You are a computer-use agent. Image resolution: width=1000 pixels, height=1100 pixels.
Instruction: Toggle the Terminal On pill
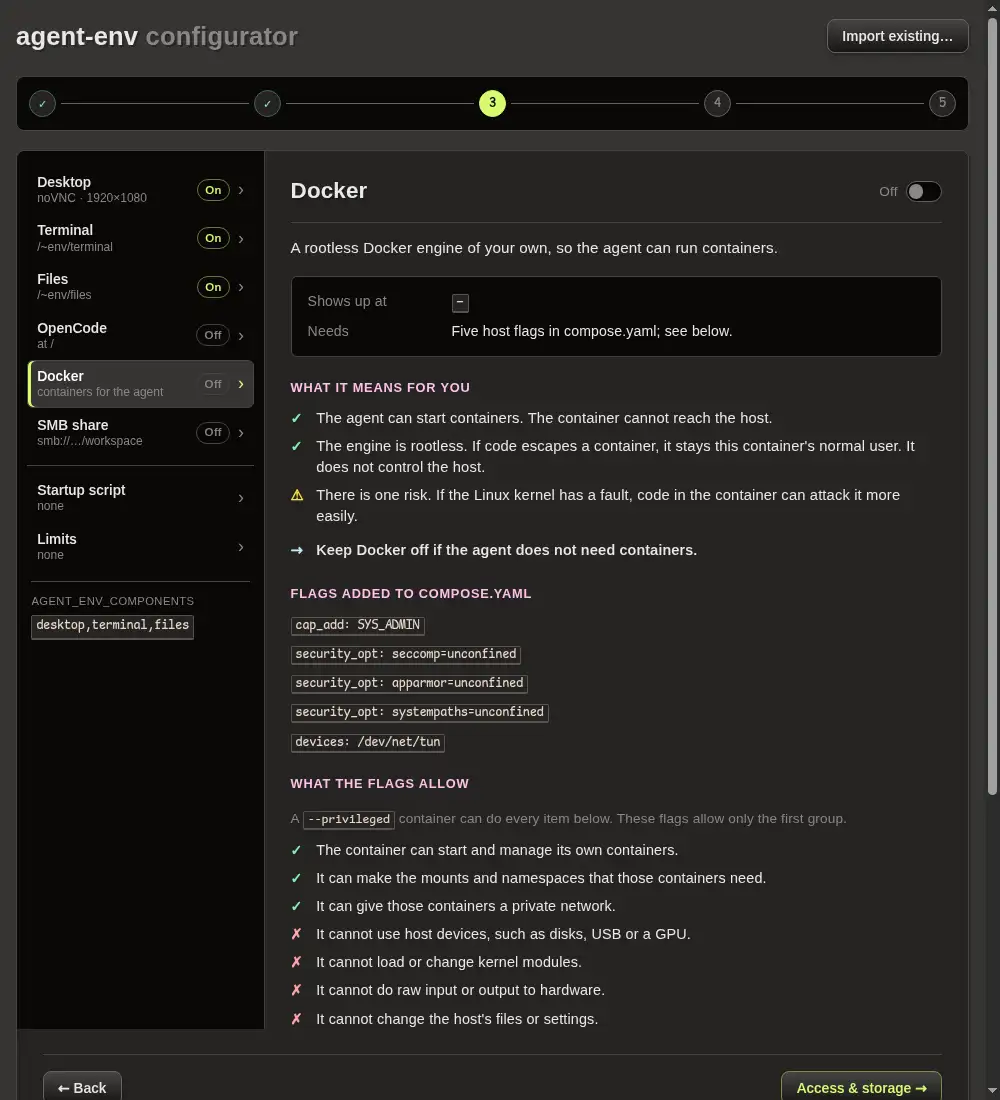pyautogui.click(x=213, y=239)
